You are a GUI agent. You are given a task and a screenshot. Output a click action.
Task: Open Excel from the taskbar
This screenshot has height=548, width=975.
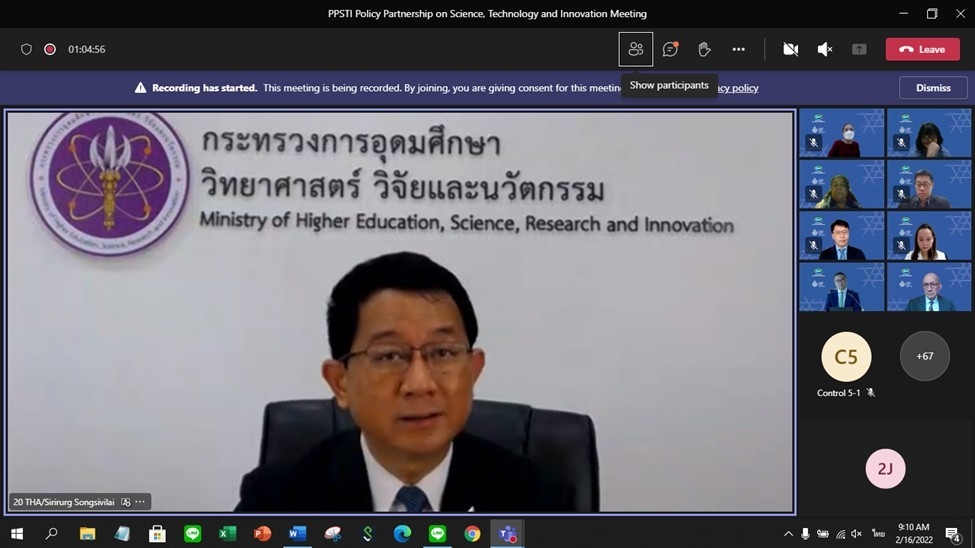coord(227,534)
